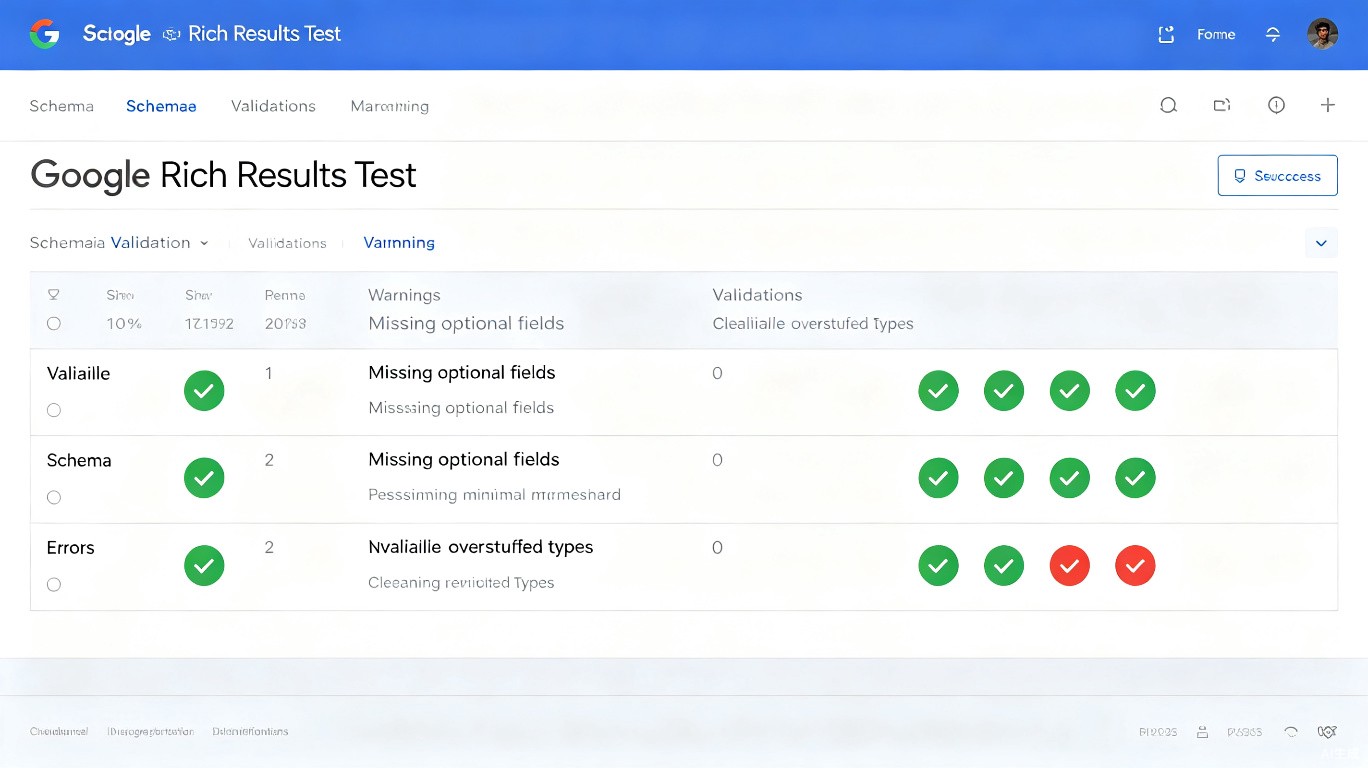Switch to the Schemae tab
The image size is (1368, 768).
[x=161, y=106]
